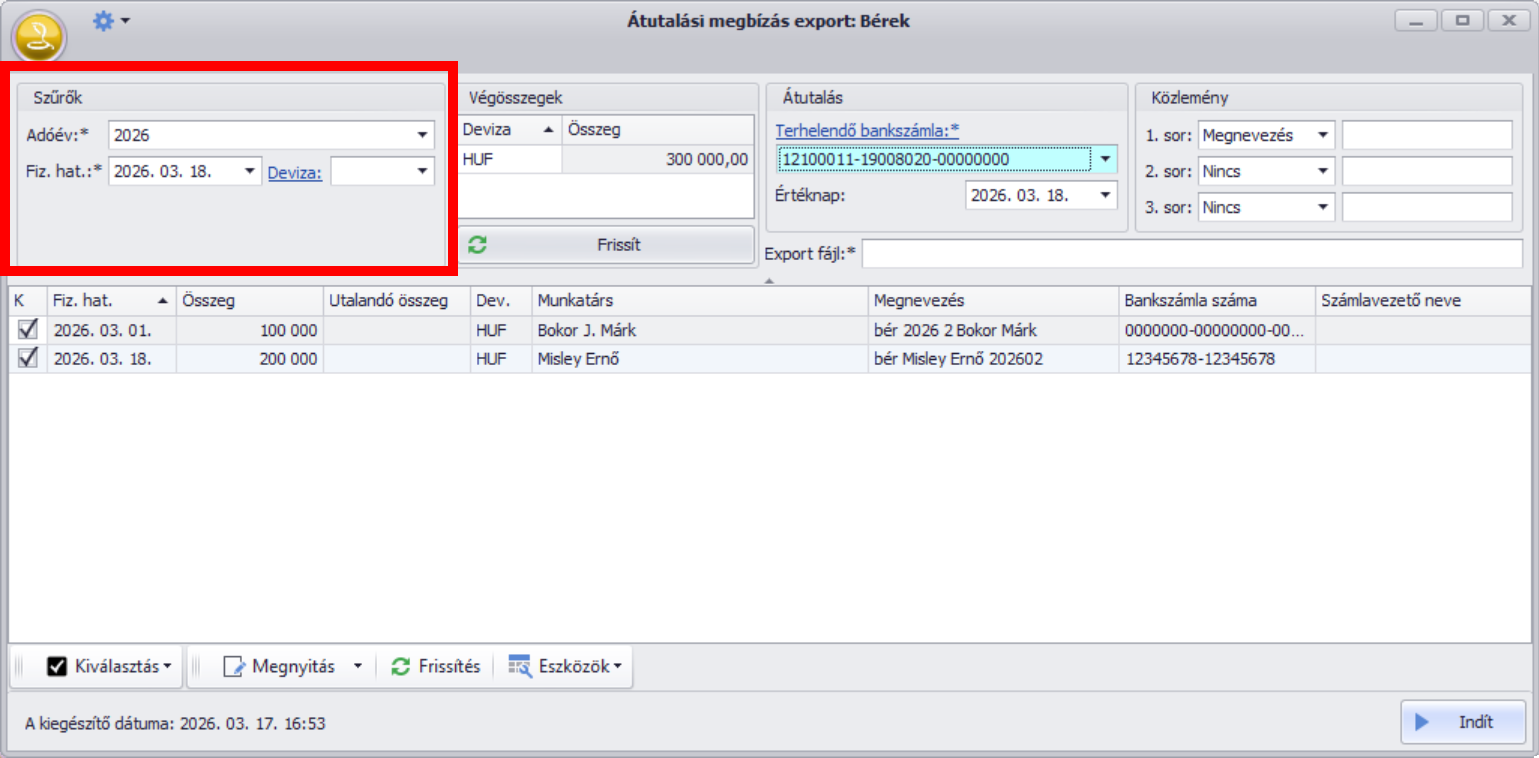Open the 1. sor Megnevezés dropdown
The width and height of the screenshot is (1539, 758).
[1323, 135]
